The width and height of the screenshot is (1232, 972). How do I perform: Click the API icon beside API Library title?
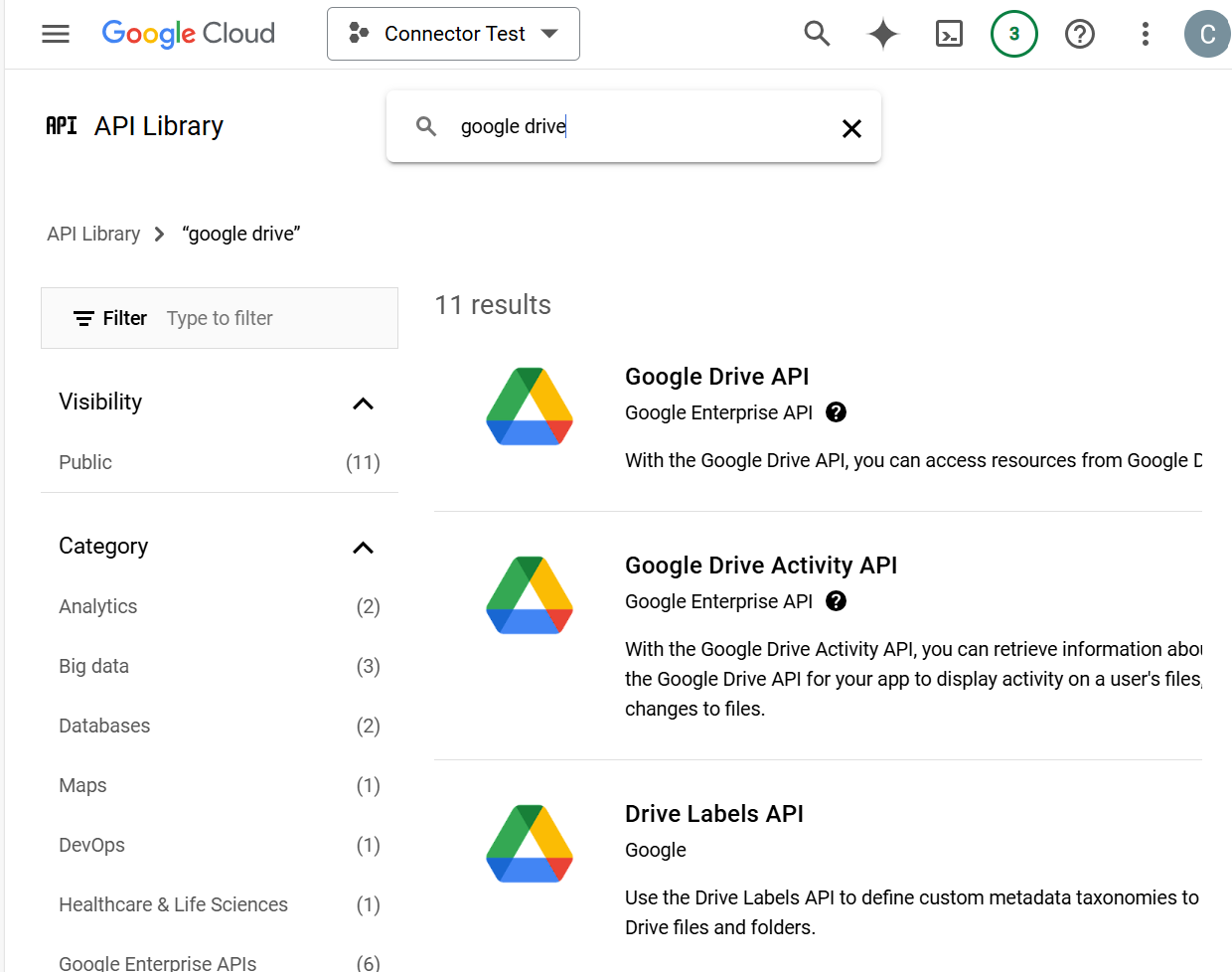[x=62, y=125]
